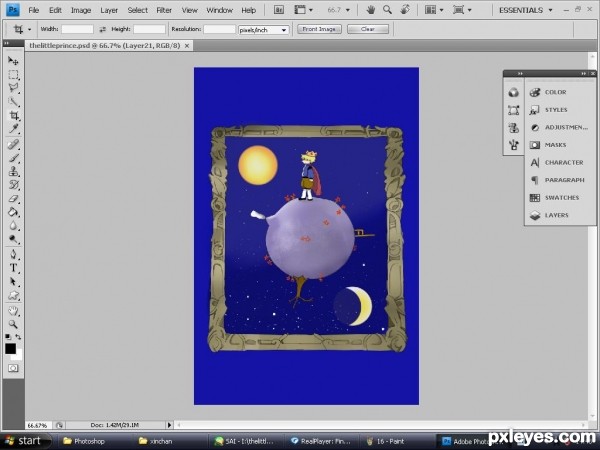
Task: Close the thelittleprince.psd document tab
Action: (x=187, y=46)
